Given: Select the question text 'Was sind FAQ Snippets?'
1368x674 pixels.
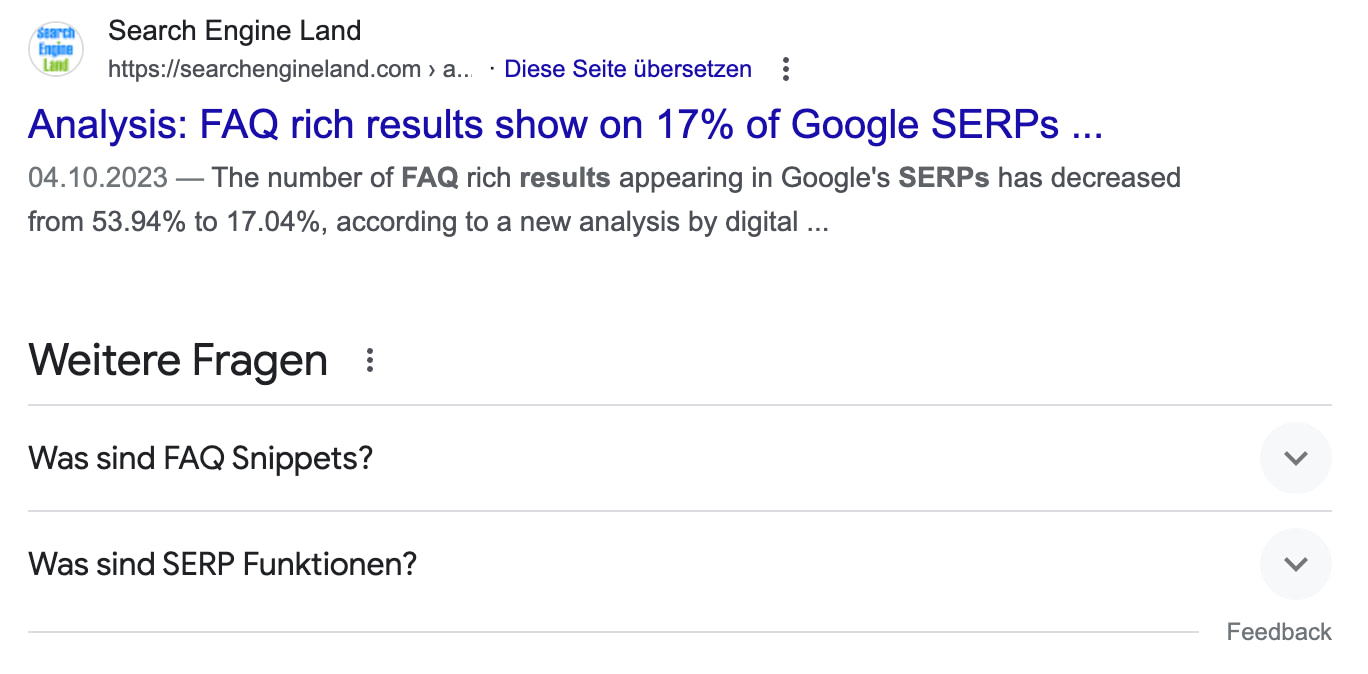Looking at the screenshot, I should [200, 458].
